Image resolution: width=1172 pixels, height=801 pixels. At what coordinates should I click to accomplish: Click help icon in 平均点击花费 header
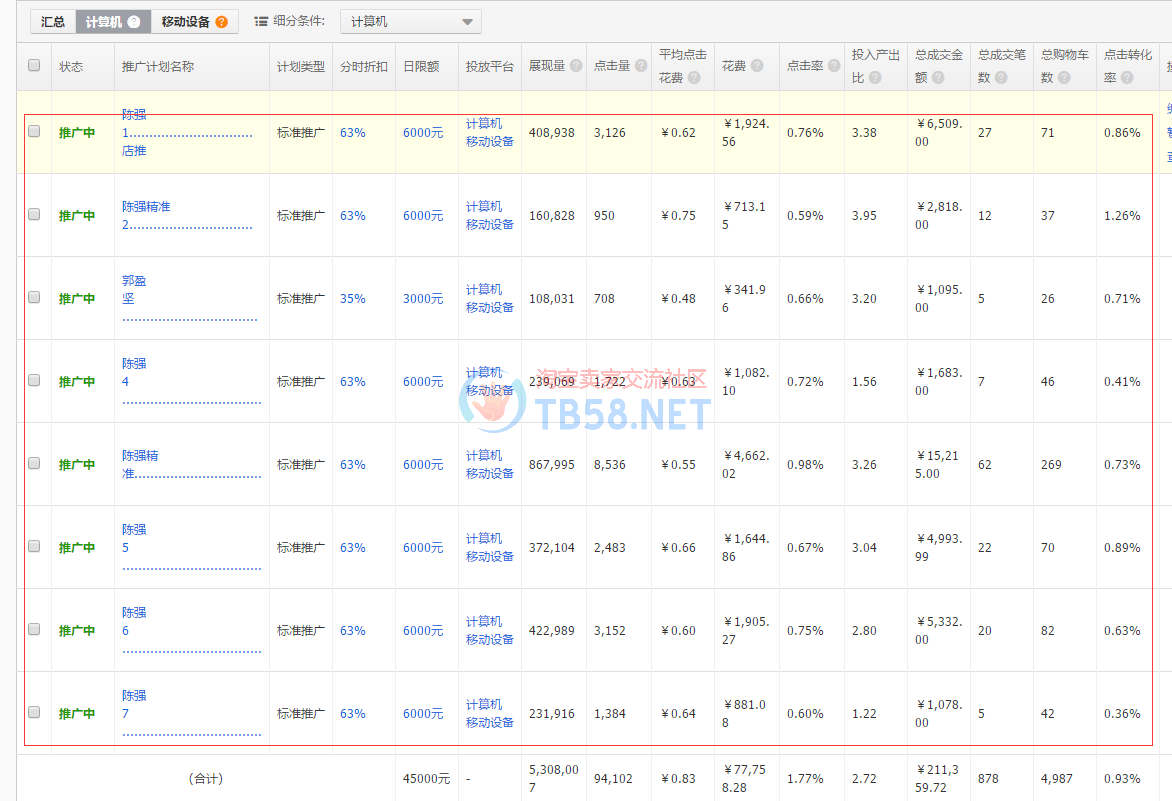click(694, 78)
